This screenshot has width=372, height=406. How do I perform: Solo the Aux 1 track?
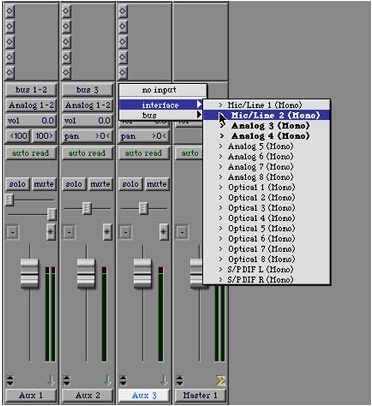click(x=17, y=184)
